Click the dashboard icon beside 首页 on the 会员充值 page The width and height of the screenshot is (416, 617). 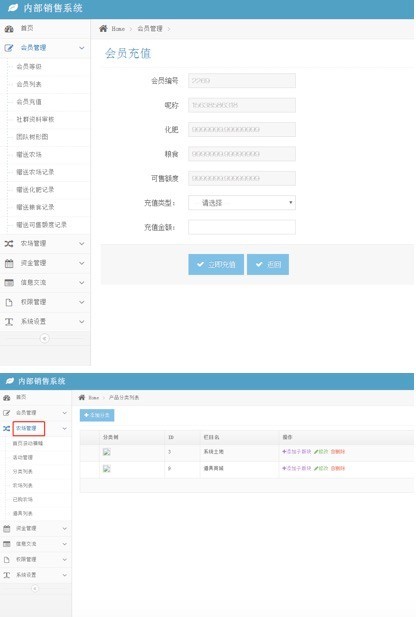click(9, 28)
